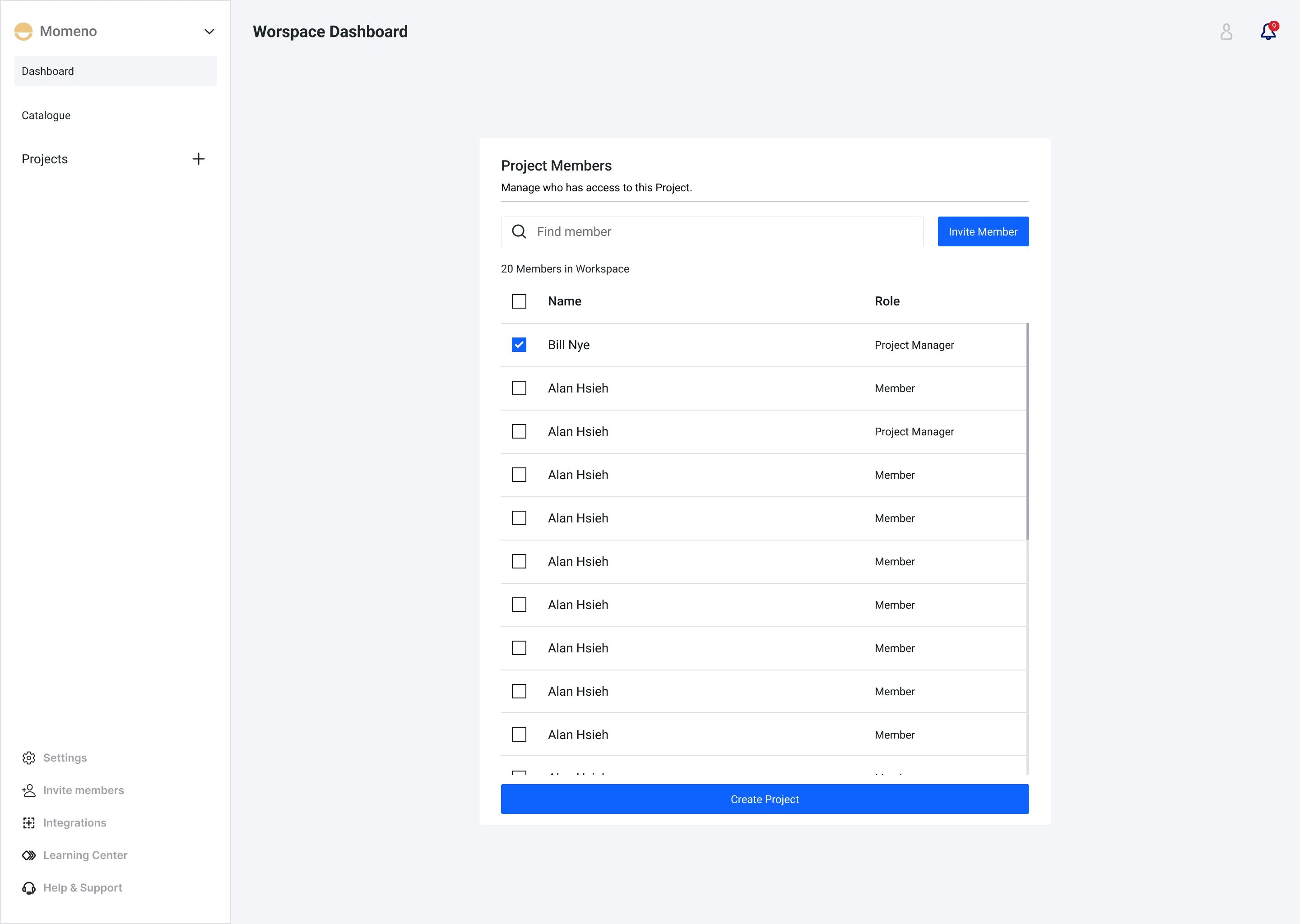Click the Momeno logo icon
1300x924 pixels.
[23, 31]
